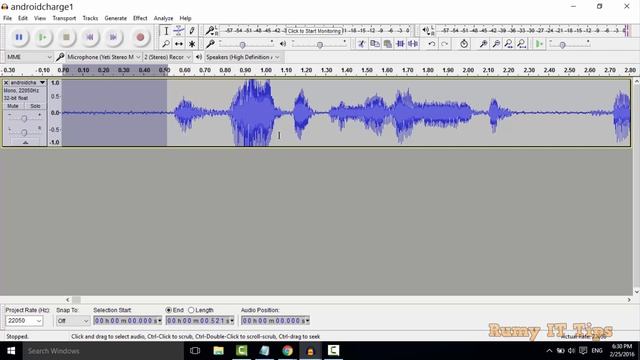
Task: Expand the Project Rate 22050 dropdown
Action: pyautogui.click(x=39, y=321)
